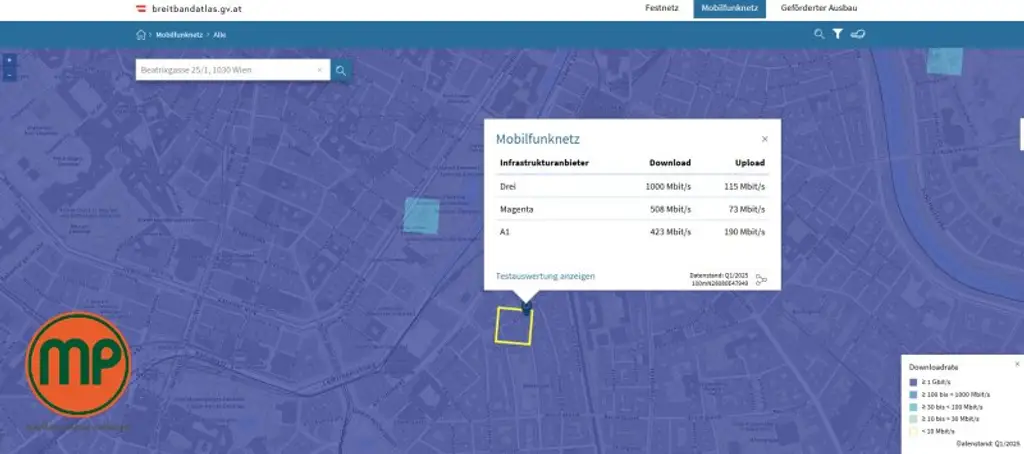Image resolution: width=1024 pixels, height=454 pixels.
Task: Close the Downloadrate legend panel
Action: click(1017, 364)
